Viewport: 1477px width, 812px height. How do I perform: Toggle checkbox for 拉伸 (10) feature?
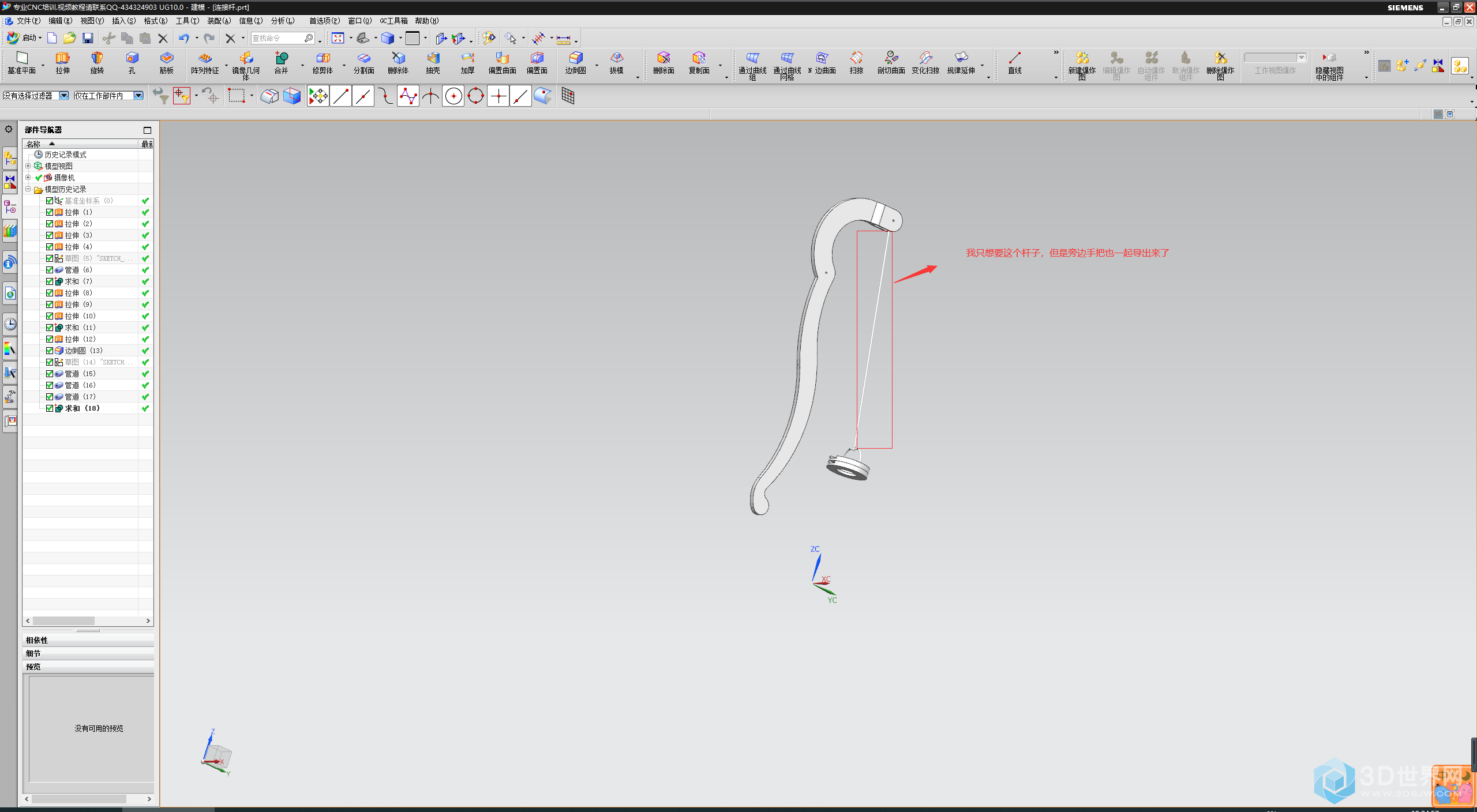[50, 316]
